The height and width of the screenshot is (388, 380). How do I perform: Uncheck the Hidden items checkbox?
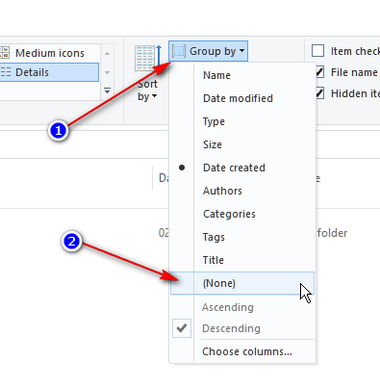point(320,93)
